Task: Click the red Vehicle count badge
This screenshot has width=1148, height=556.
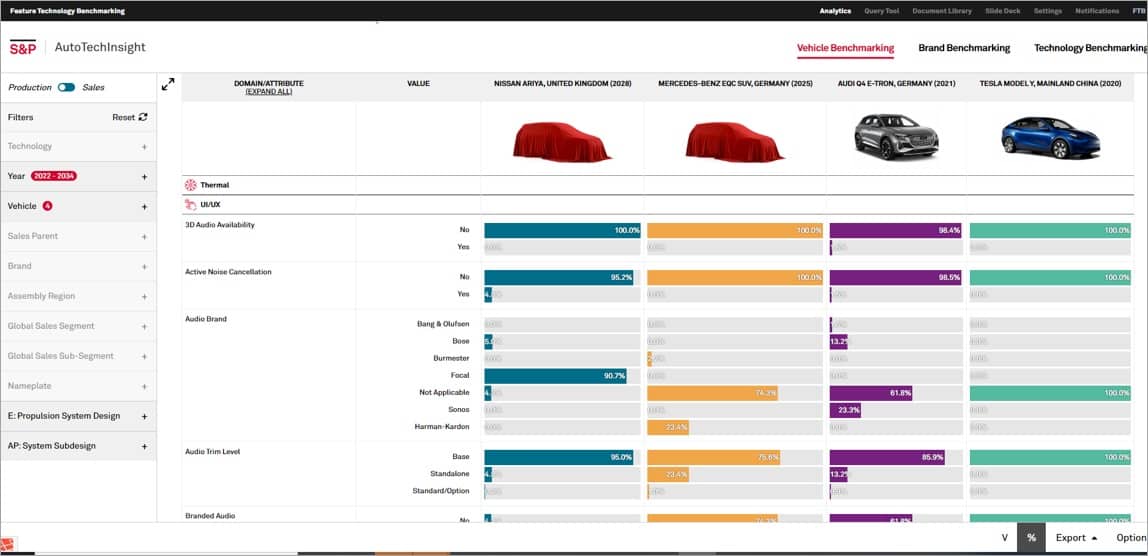Action: [x=47, y=206]
